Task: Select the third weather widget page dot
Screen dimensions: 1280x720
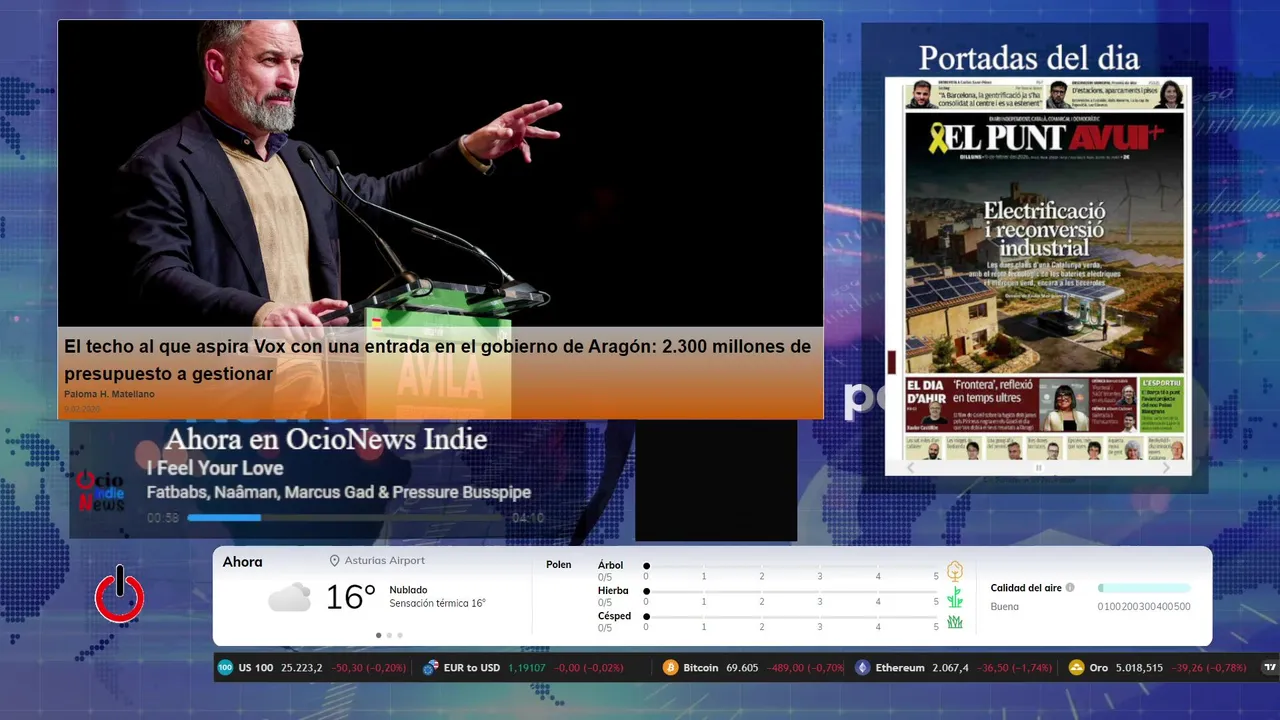Action: coord(400,635)
